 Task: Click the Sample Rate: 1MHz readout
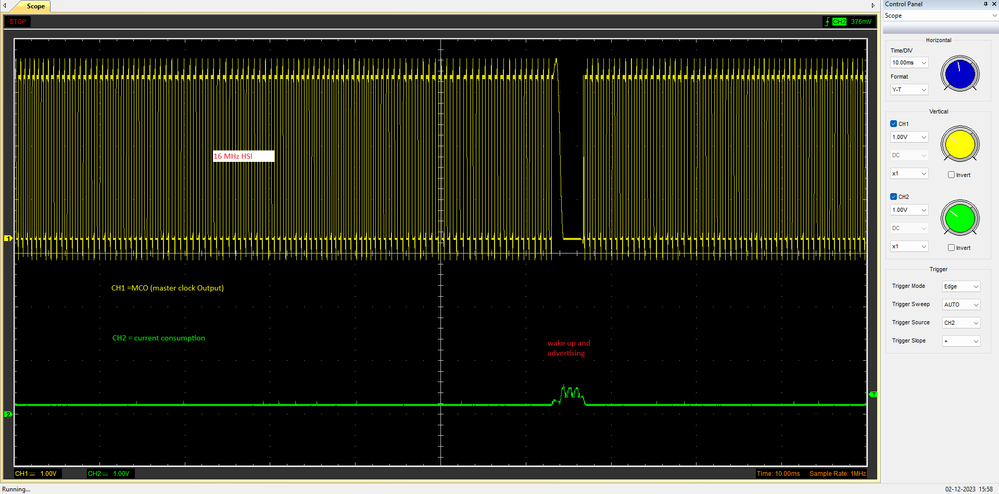tap(838, 474)
